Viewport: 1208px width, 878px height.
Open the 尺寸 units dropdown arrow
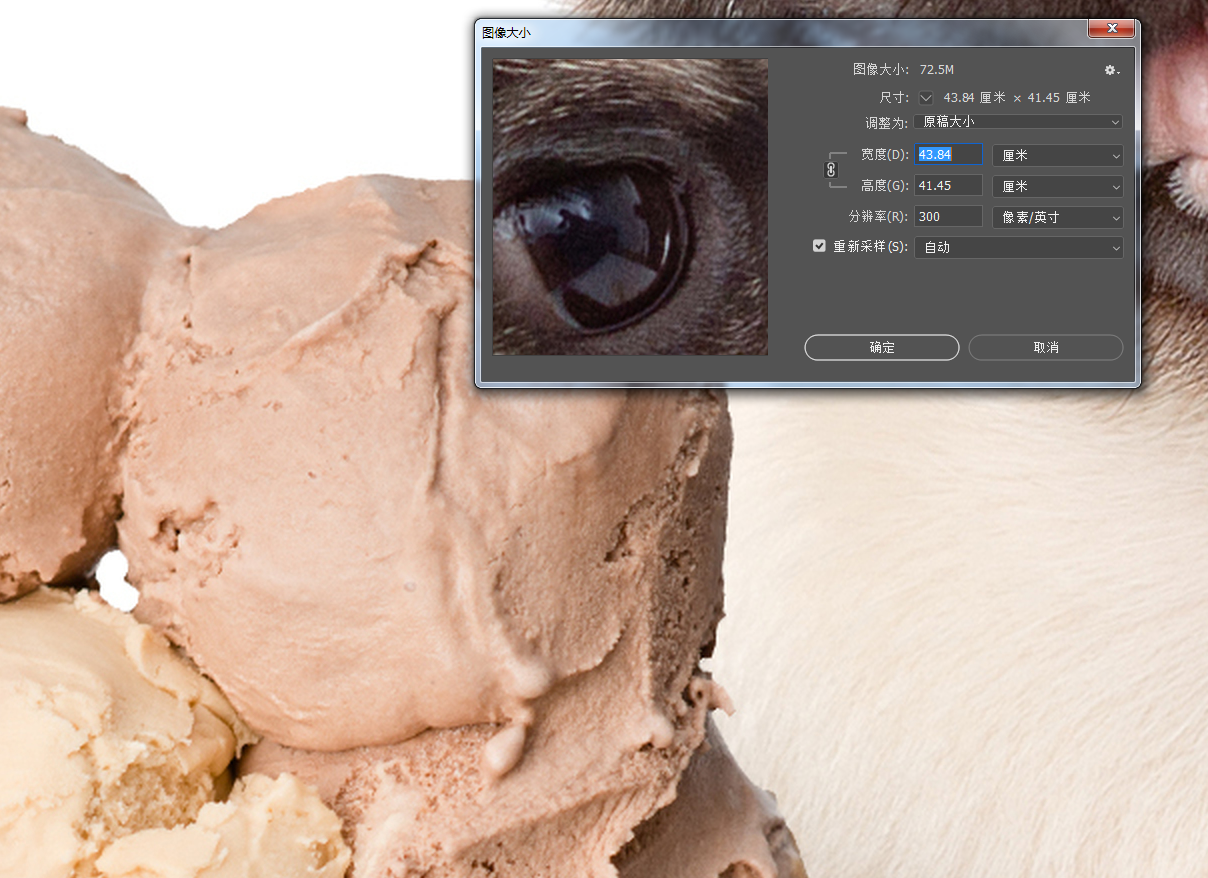pyautogui.click(x=926, y=98)
